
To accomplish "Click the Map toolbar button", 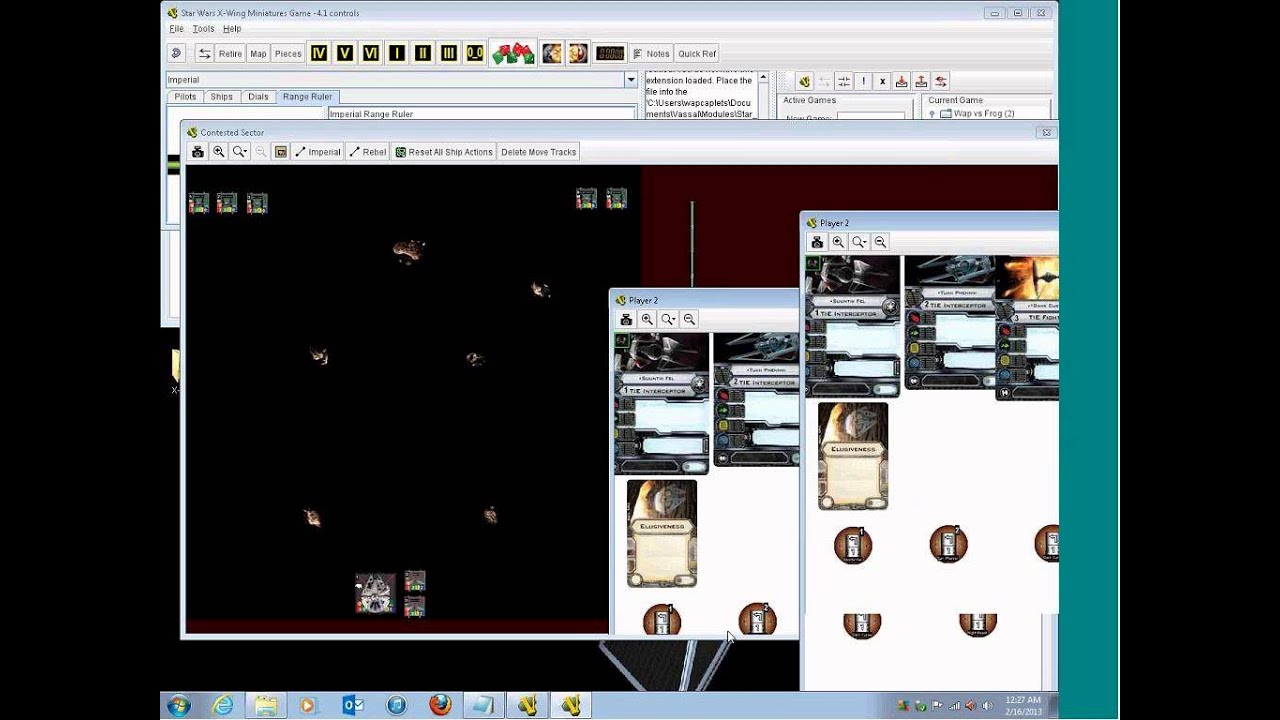I will click(258, 54).
